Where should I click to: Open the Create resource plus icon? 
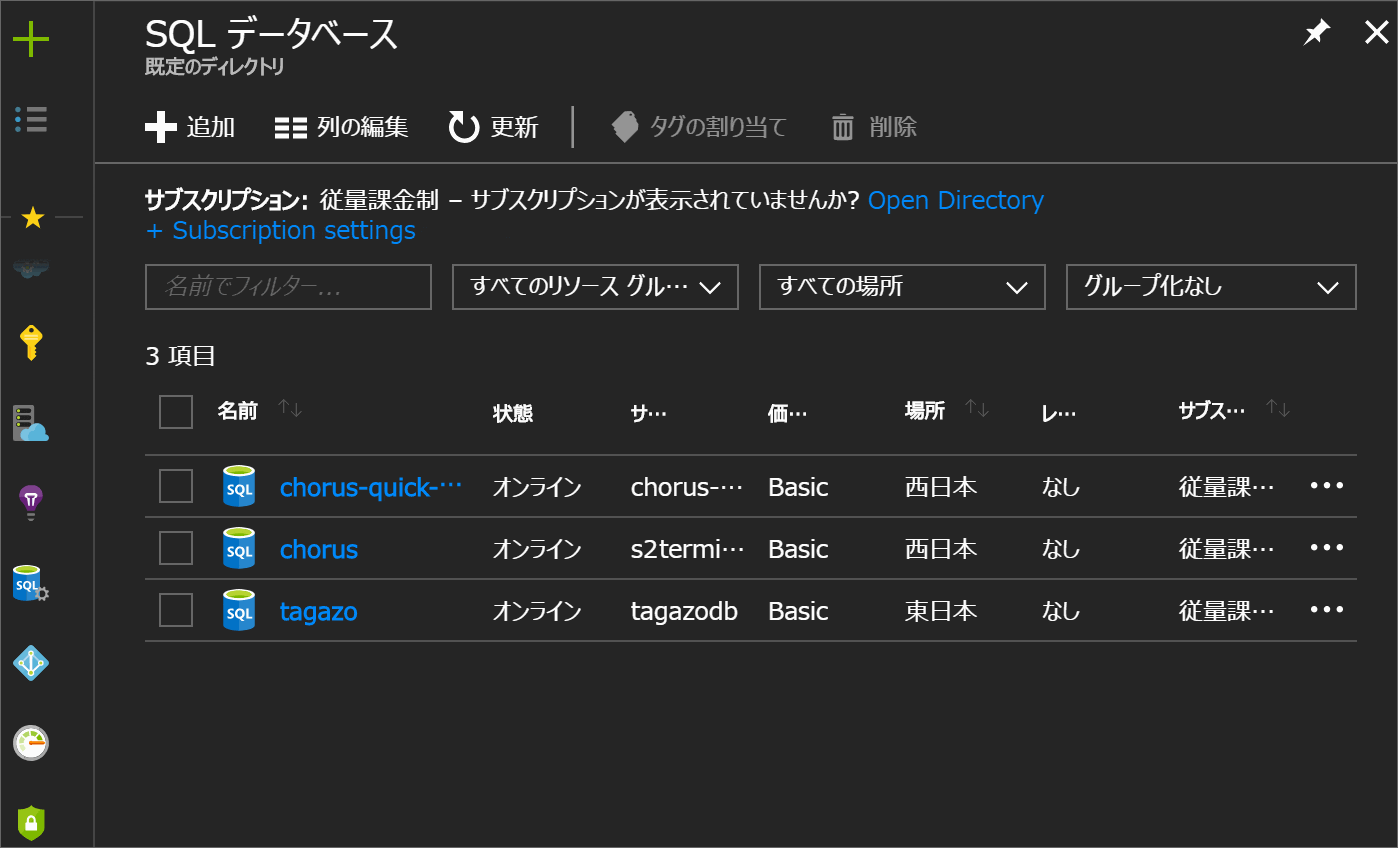[x=32, y=40]
